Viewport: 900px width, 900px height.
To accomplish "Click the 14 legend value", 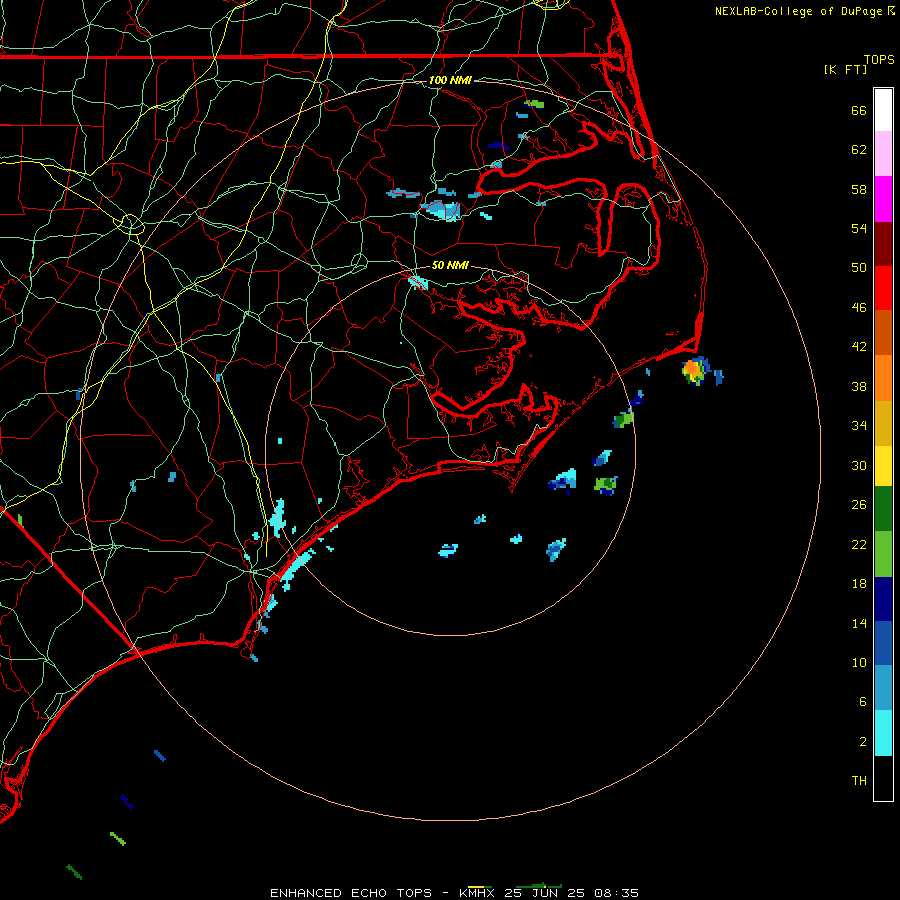I will (x=859, y=623).
